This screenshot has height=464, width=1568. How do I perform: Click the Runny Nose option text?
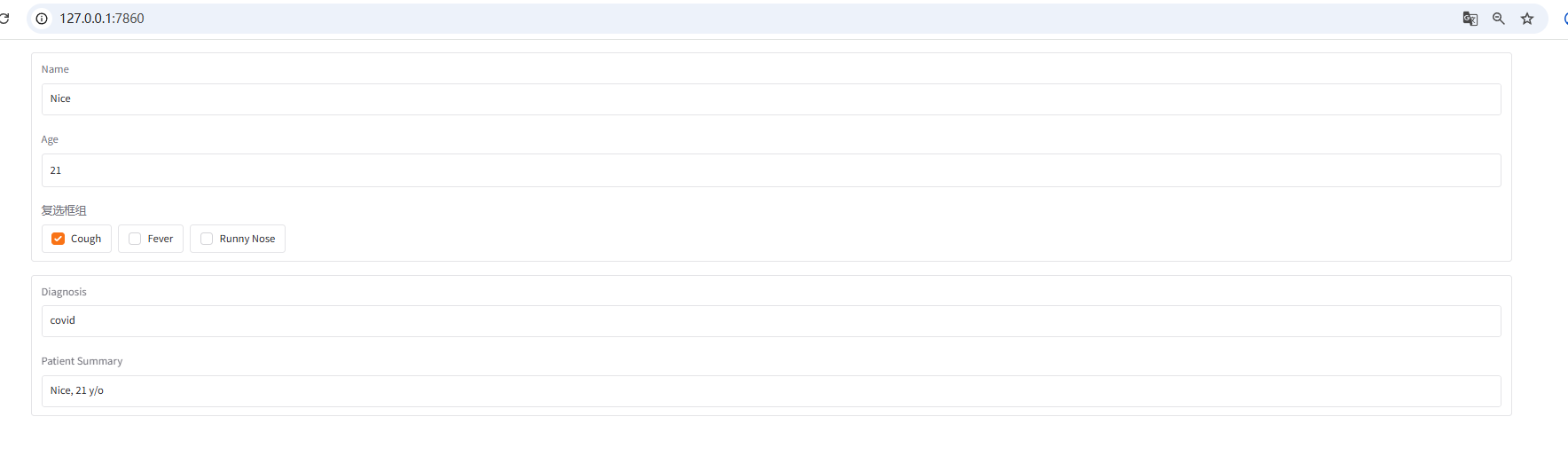(247, 239)
